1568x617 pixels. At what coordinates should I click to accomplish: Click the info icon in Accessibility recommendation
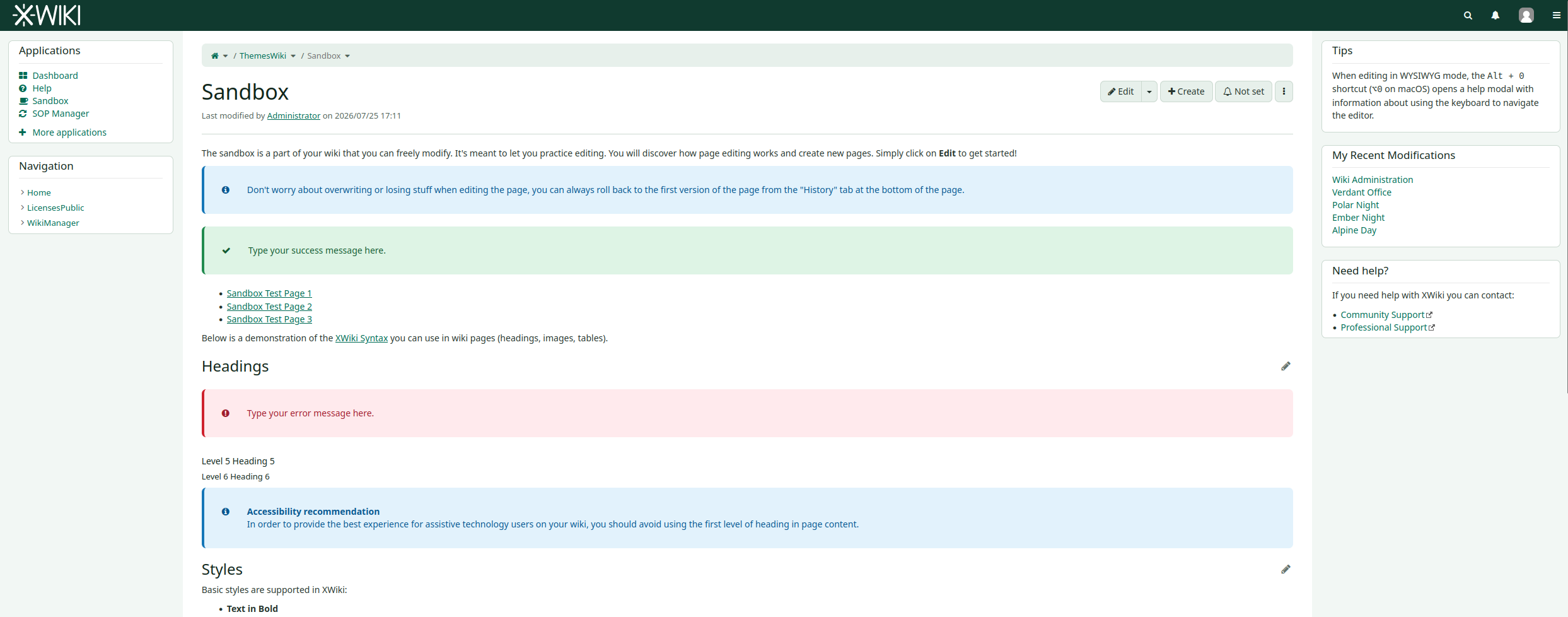point(226,512)
